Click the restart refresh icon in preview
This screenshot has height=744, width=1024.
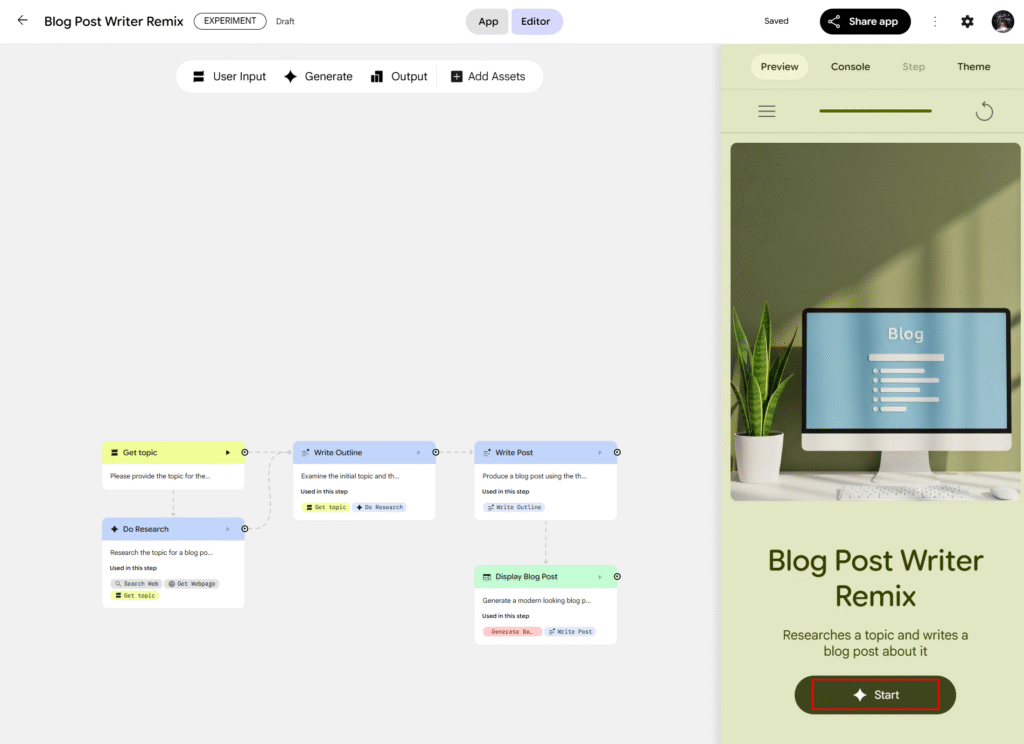(x=984, y=111)
